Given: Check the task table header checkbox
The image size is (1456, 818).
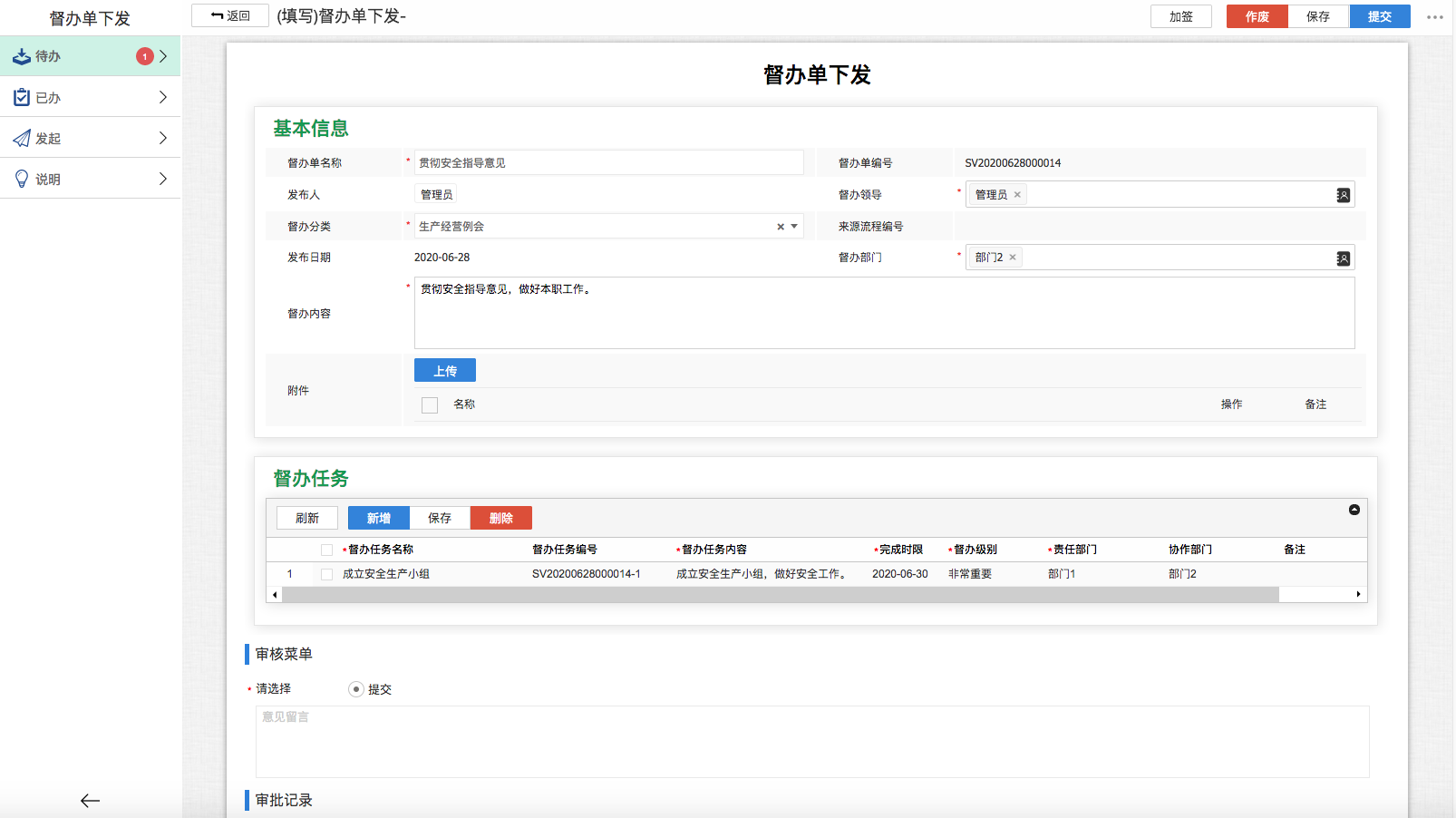Looking at the screenshot, I should click(326, 550).
